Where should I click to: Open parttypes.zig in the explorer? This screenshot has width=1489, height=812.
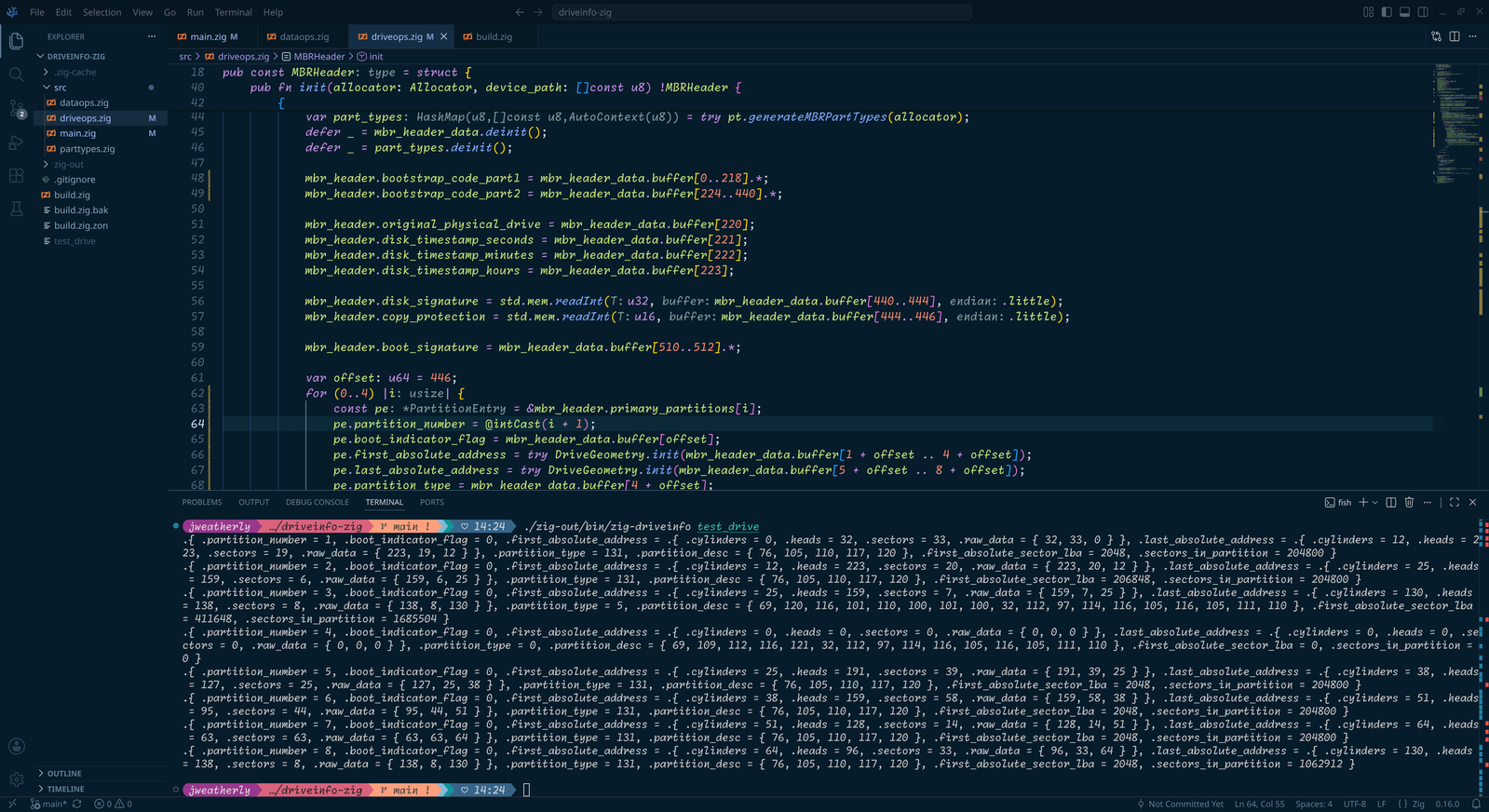101,148
